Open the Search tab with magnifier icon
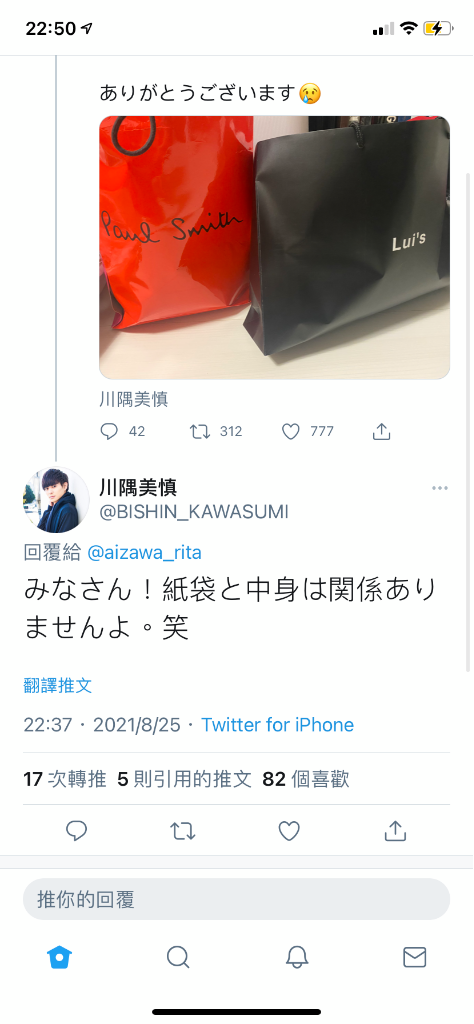The height and width of the screenshot is (1024, 474). (x=178, y=957)
